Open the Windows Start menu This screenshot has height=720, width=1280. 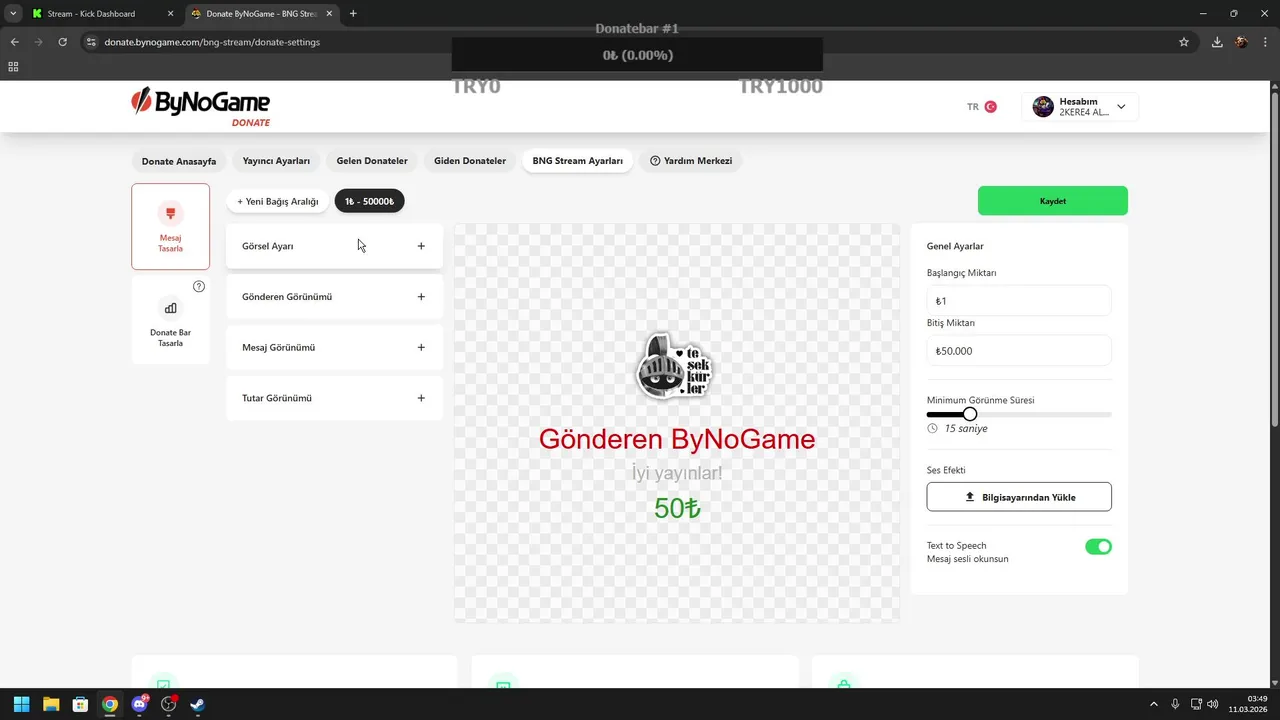click(21, 704)
